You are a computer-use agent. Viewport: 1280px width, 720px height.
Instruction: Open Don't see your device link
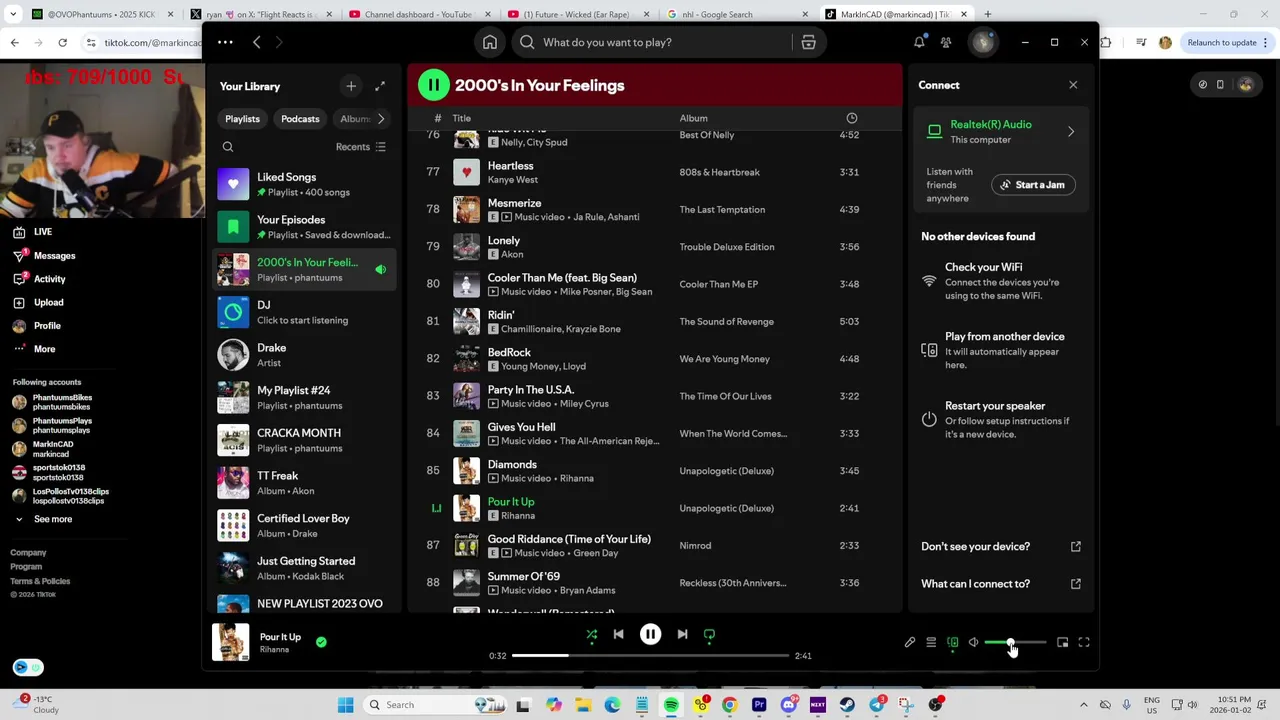tap(1000, 546)
